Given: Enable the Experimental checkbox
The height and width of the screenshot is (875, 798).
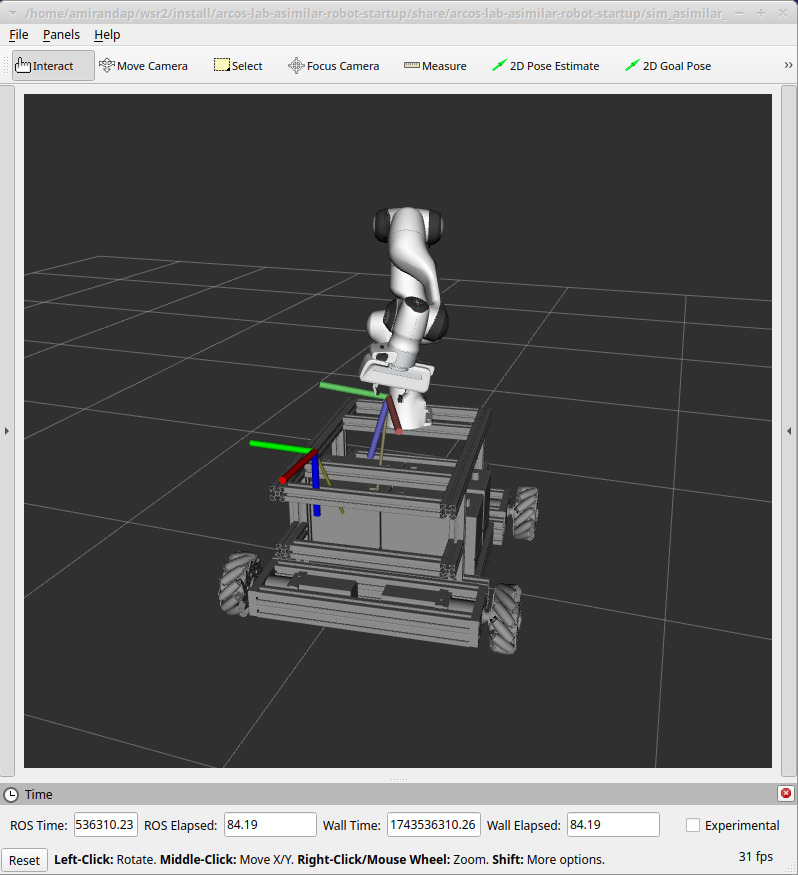Looking at the screenshot, I should click(693, 825).
